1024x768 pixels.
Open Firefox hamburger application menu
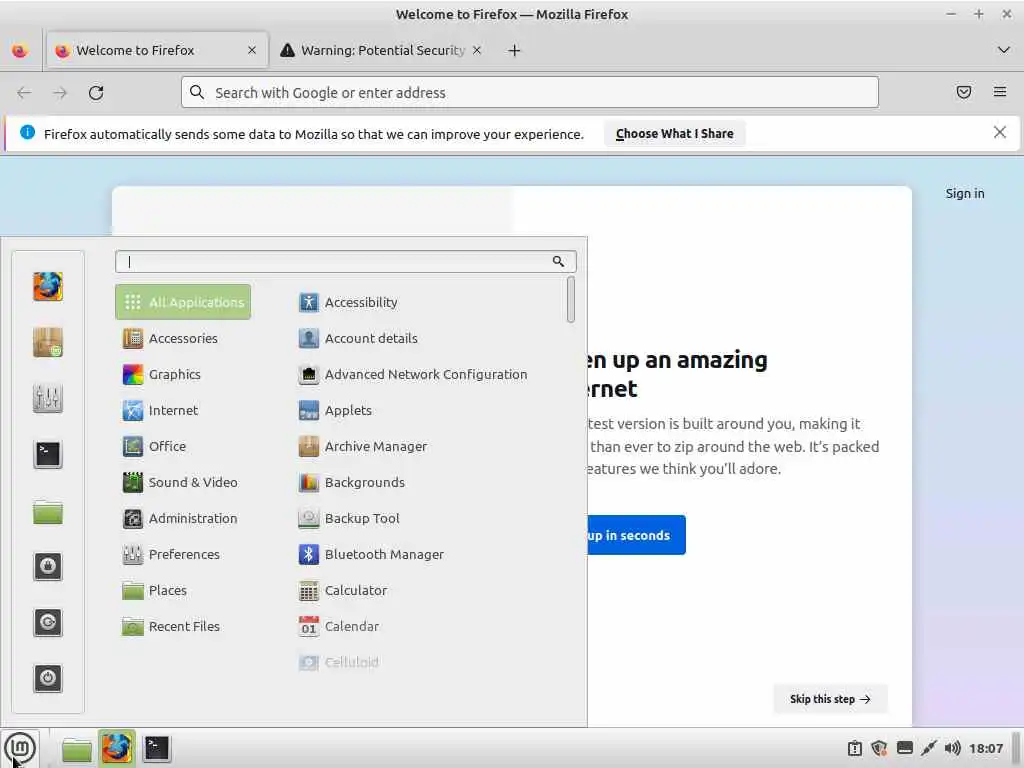point(1000,92)
